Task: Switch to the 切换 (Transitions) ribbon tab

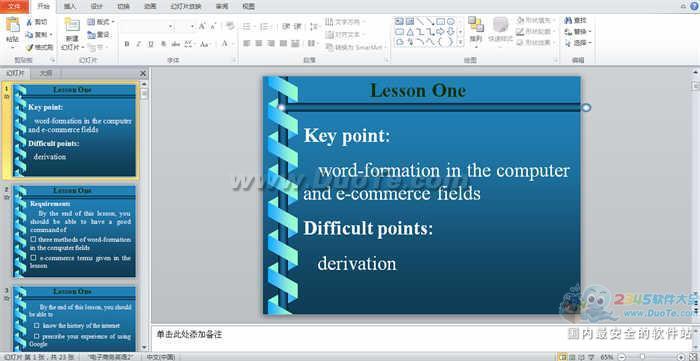Action: coord(123,6)
